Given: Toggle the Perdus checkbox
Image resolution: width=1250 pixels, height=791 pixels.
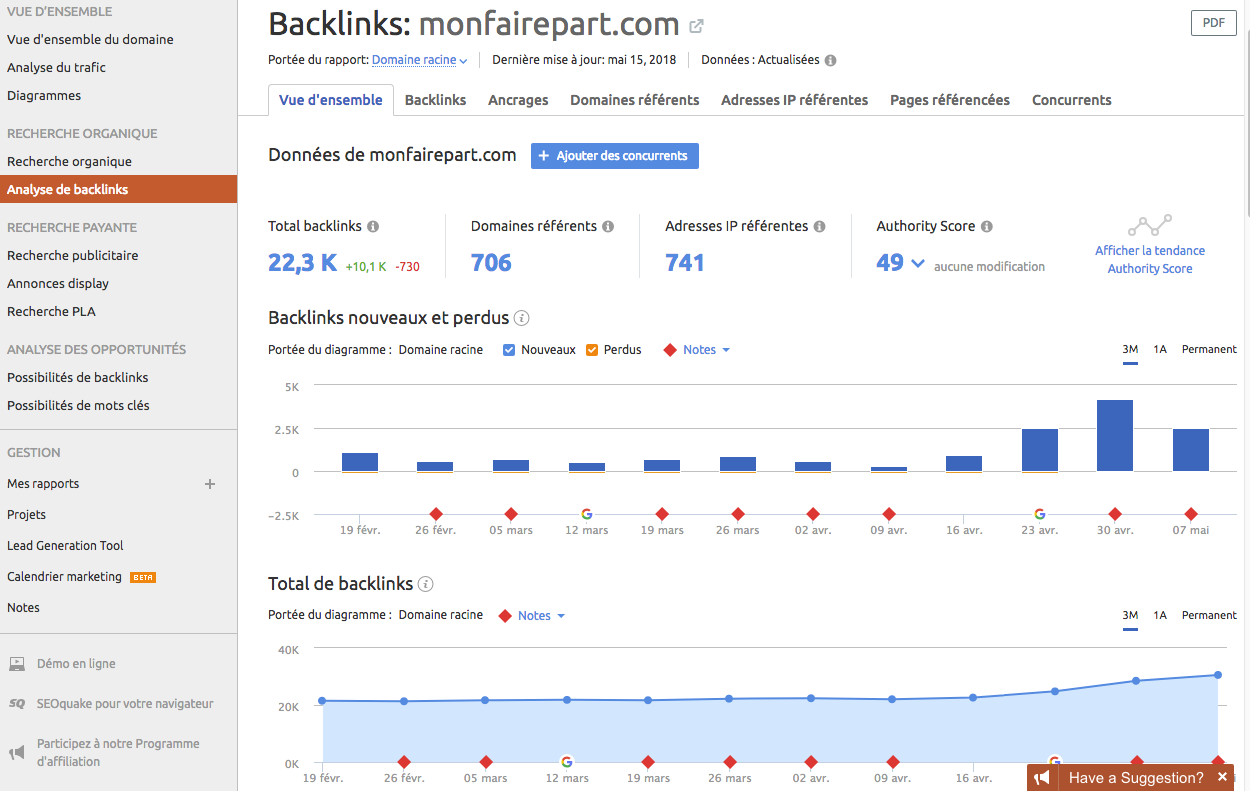Looking at the screenshot, I should click(592, 350).
